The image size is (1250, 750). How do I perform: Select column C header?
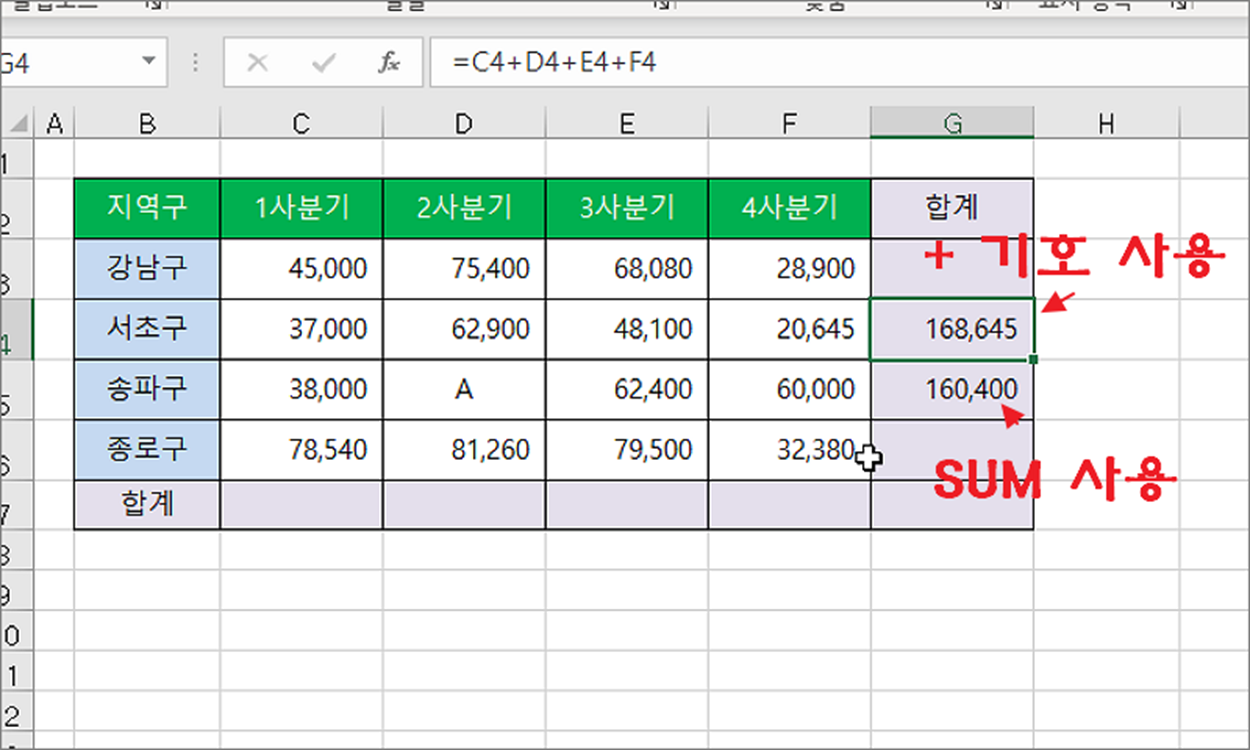tap(301, 124)
